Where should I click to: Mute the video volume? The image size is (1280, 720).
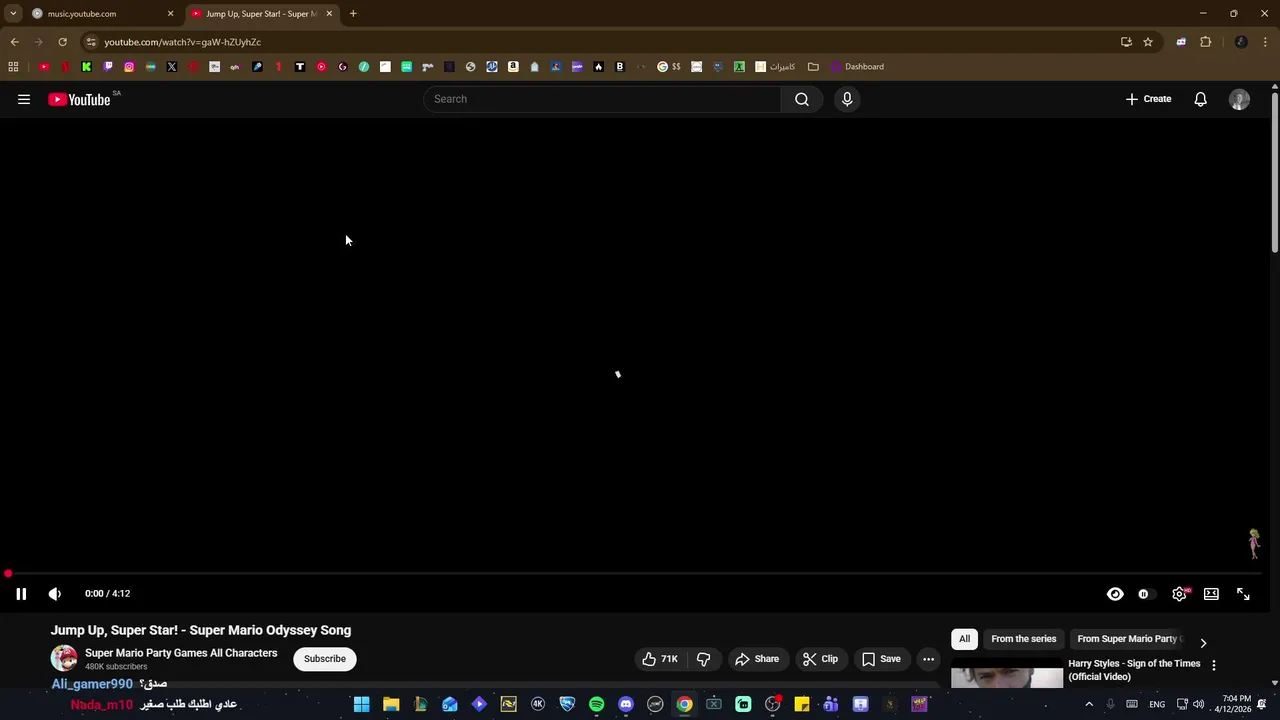(55, 594)
